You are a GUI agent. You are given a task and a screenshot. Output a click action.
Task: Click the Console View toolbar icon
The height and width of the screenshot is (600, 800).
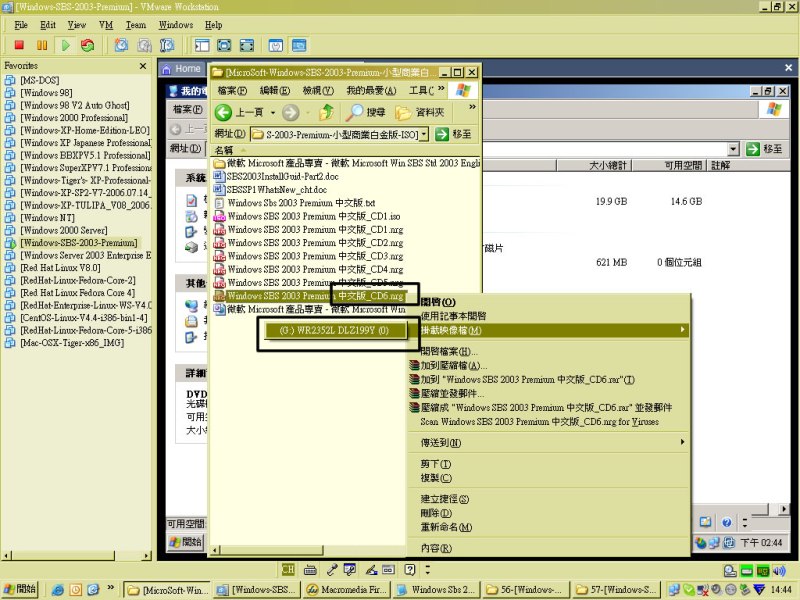tap(299, 45)
